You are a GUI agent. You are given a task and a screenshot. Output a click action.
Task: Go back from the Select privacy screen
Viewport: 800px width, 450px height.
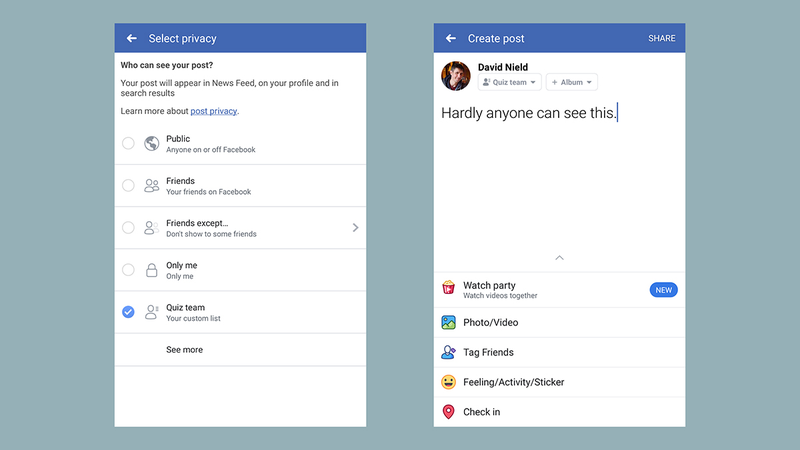(132, 38)
